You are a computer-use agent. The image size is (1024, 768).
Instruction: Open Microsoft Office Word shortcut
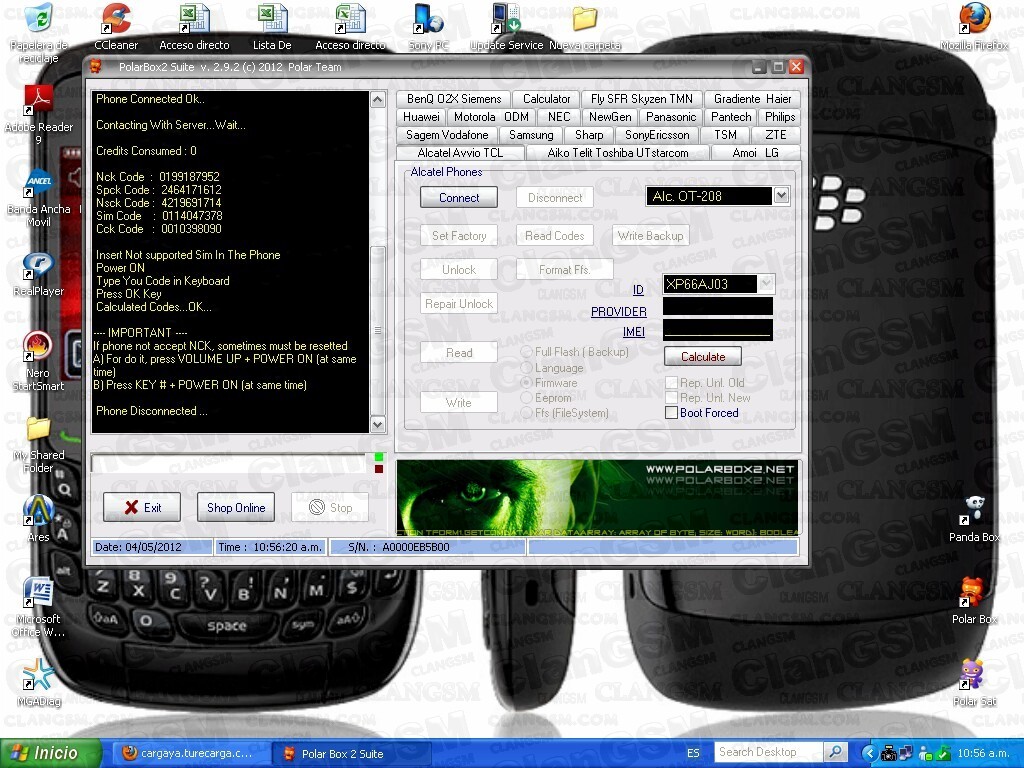39,607
